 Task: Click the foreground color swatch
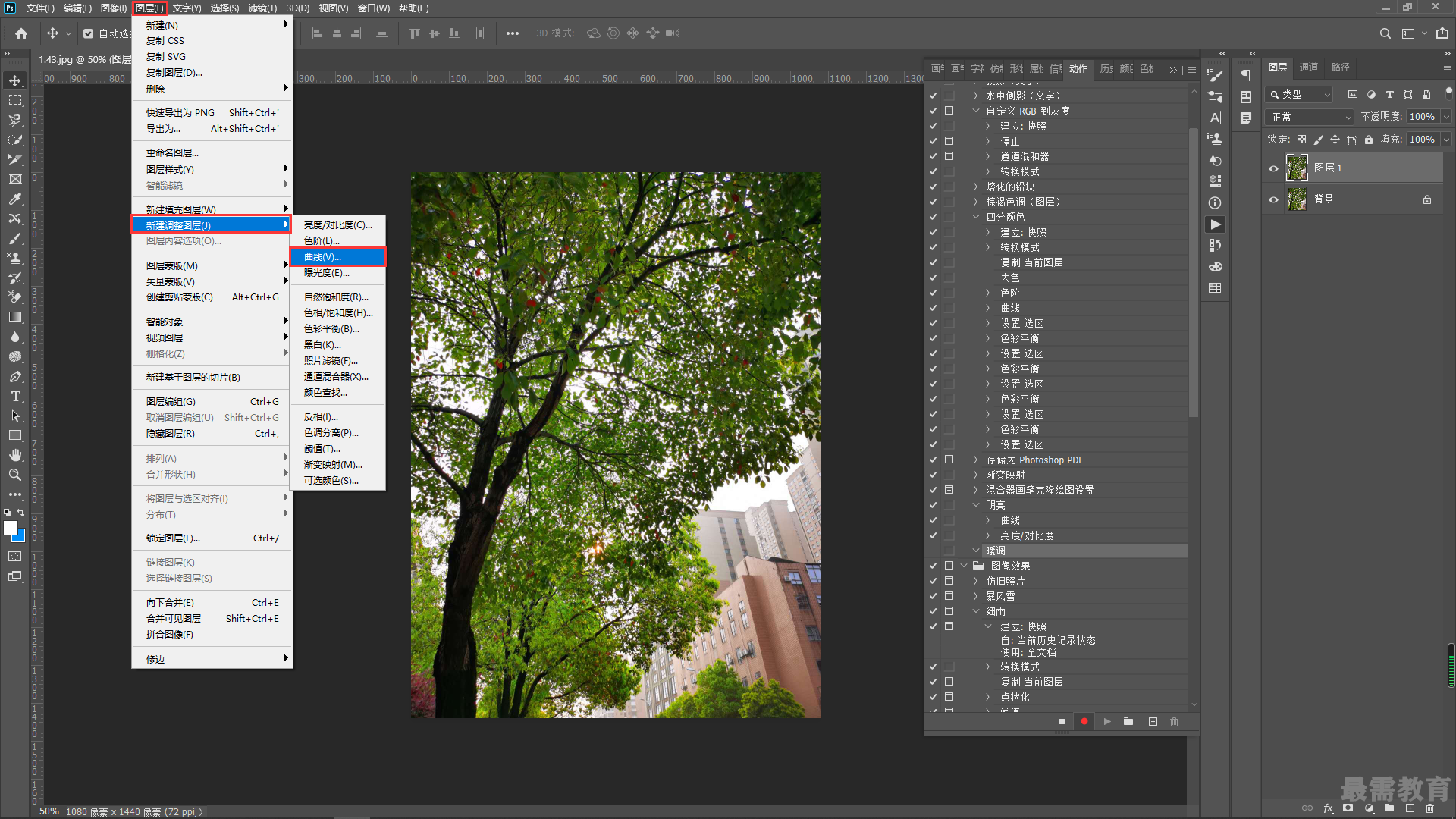click(x=11, y=529)
